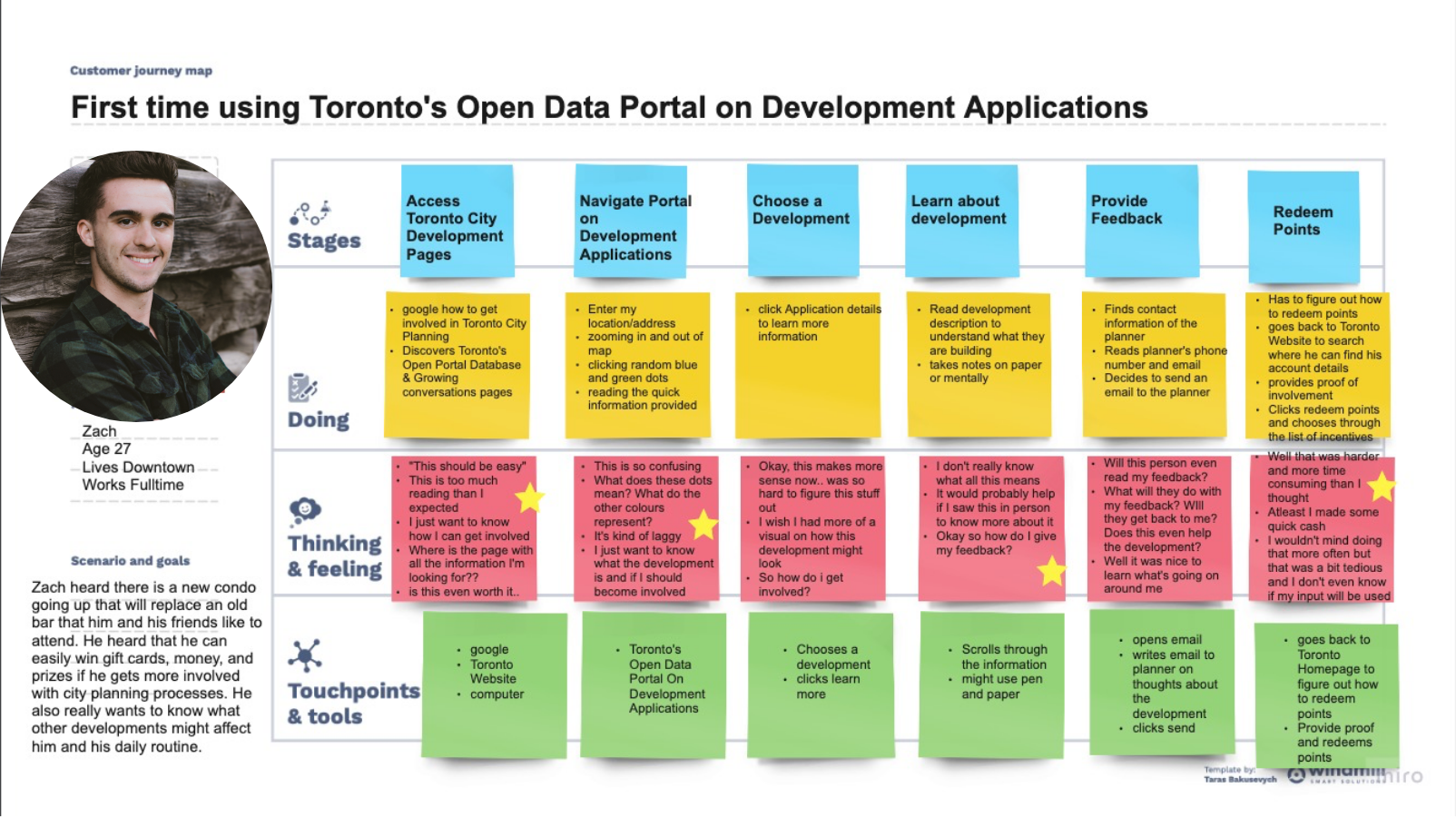The image size is (1456, 817).
Task: Select yellow note 'Read development description'
Action: 979,366
